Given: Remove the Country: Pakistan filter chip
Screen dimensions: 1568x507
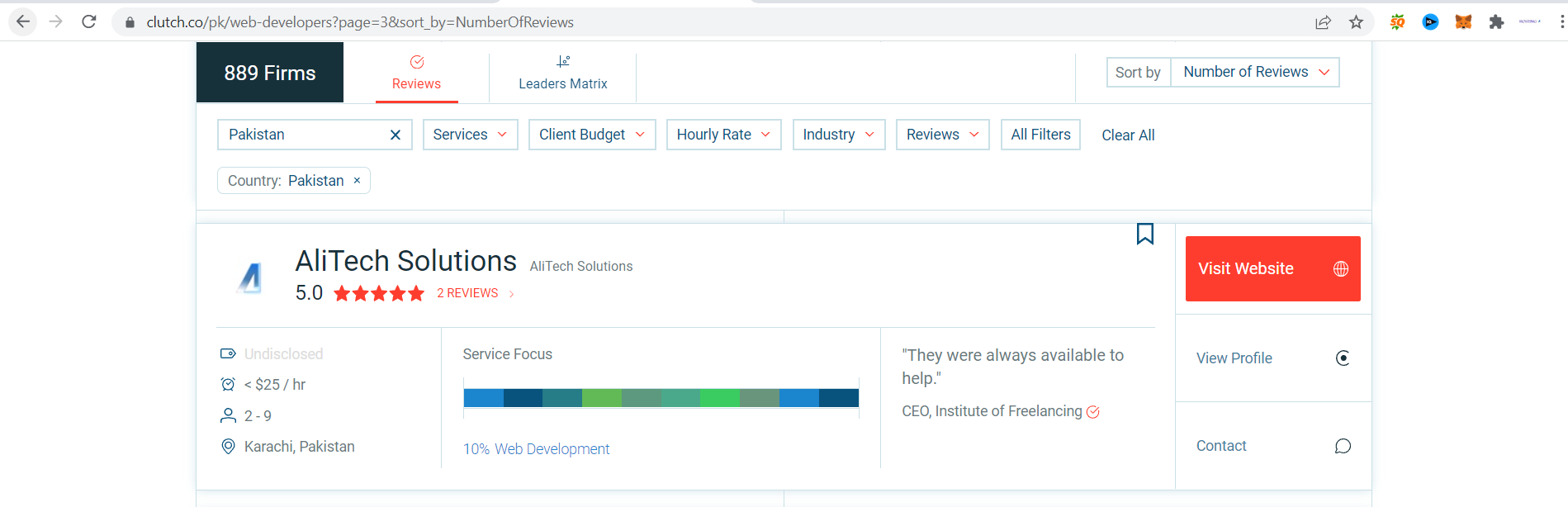Looking at the screenshot, I should (357, 180).
